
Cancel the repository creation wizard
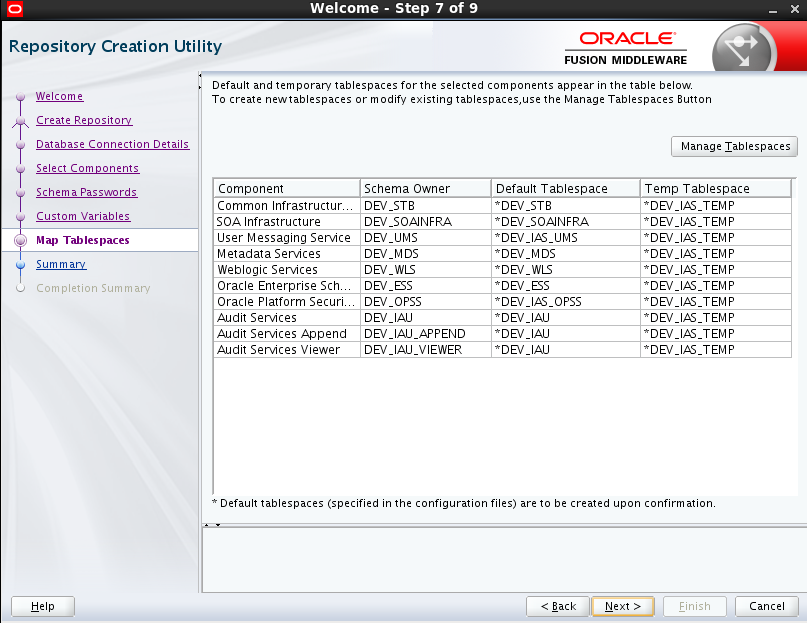766,606
